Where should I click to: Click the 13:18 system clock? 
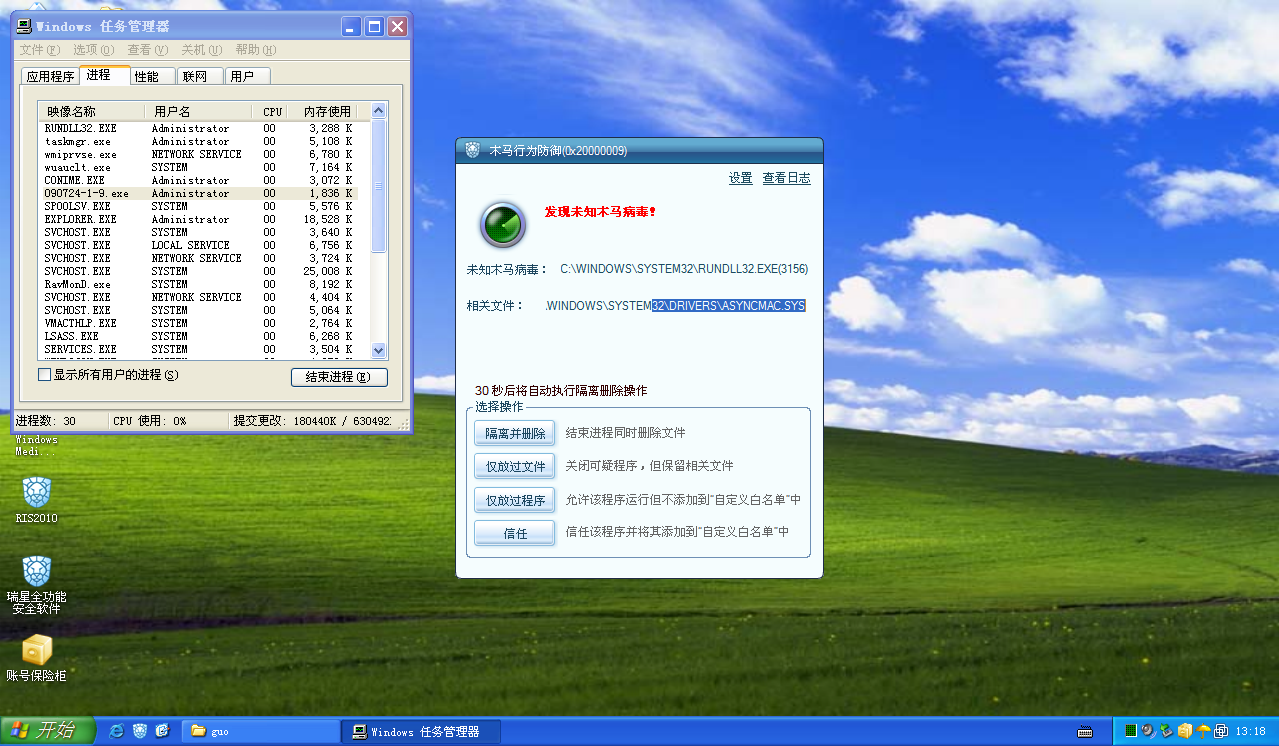pyautogui.click(x=1251, y=732)
